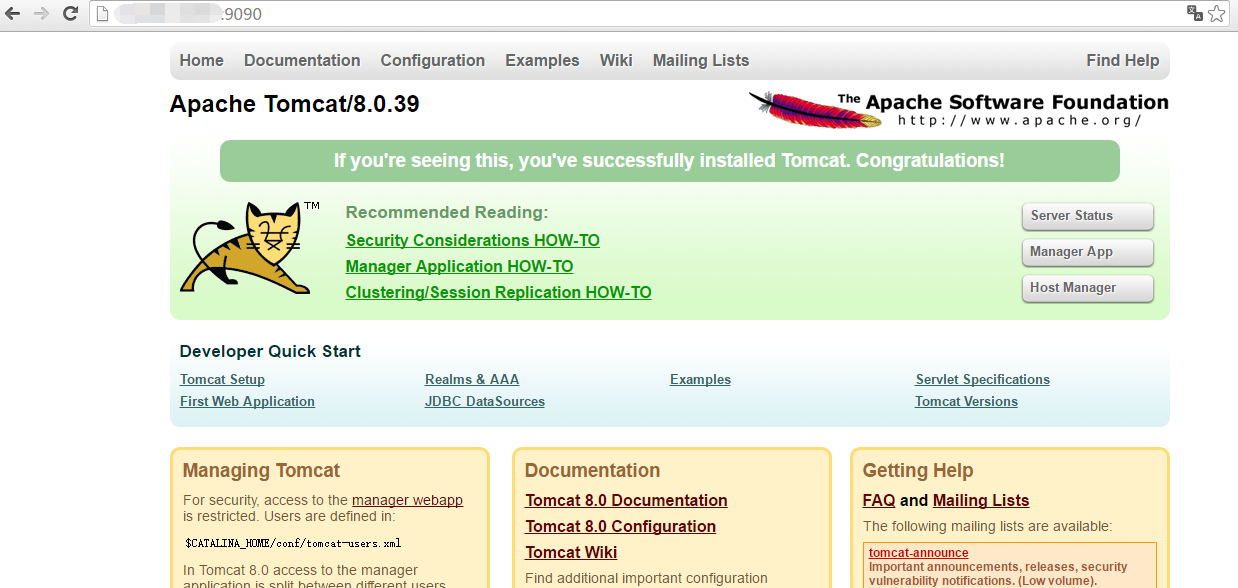Click the page icon in the address bar
Viewport: 1238px width, 588px height.
[101, 14]
